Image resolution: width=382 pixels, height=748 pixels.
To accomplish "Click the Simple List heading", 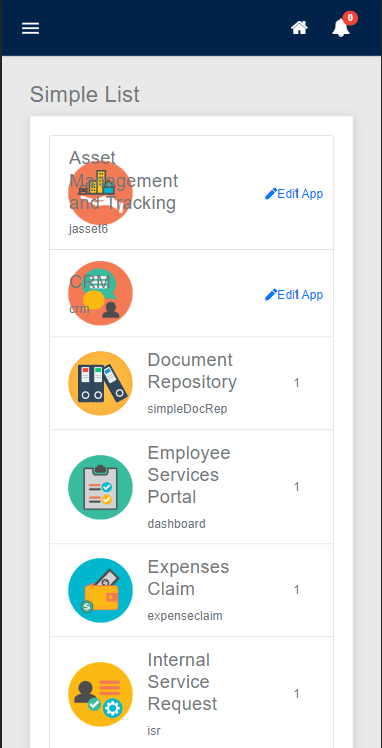I will 85,94.
